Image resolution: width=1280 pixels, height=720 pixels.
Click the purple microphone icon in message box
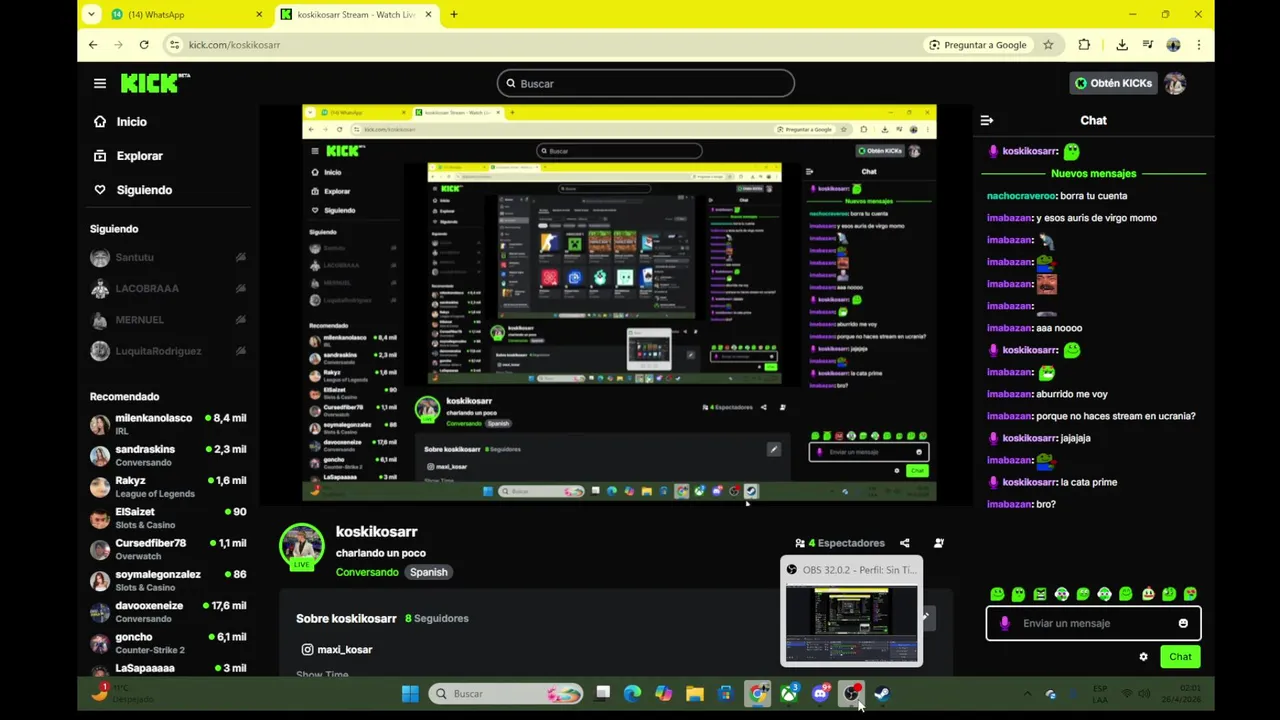coord(1005,623)
